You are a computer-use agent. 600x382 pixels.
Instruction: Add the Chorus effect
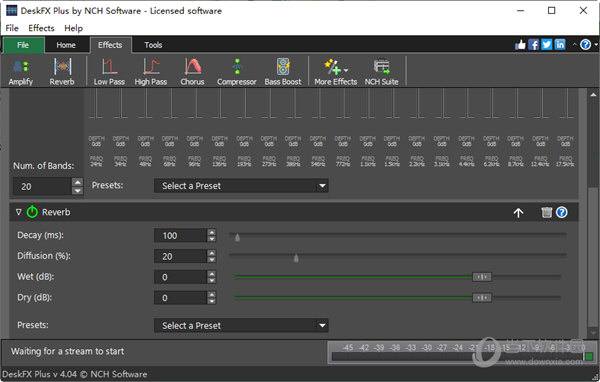[192, 72]
